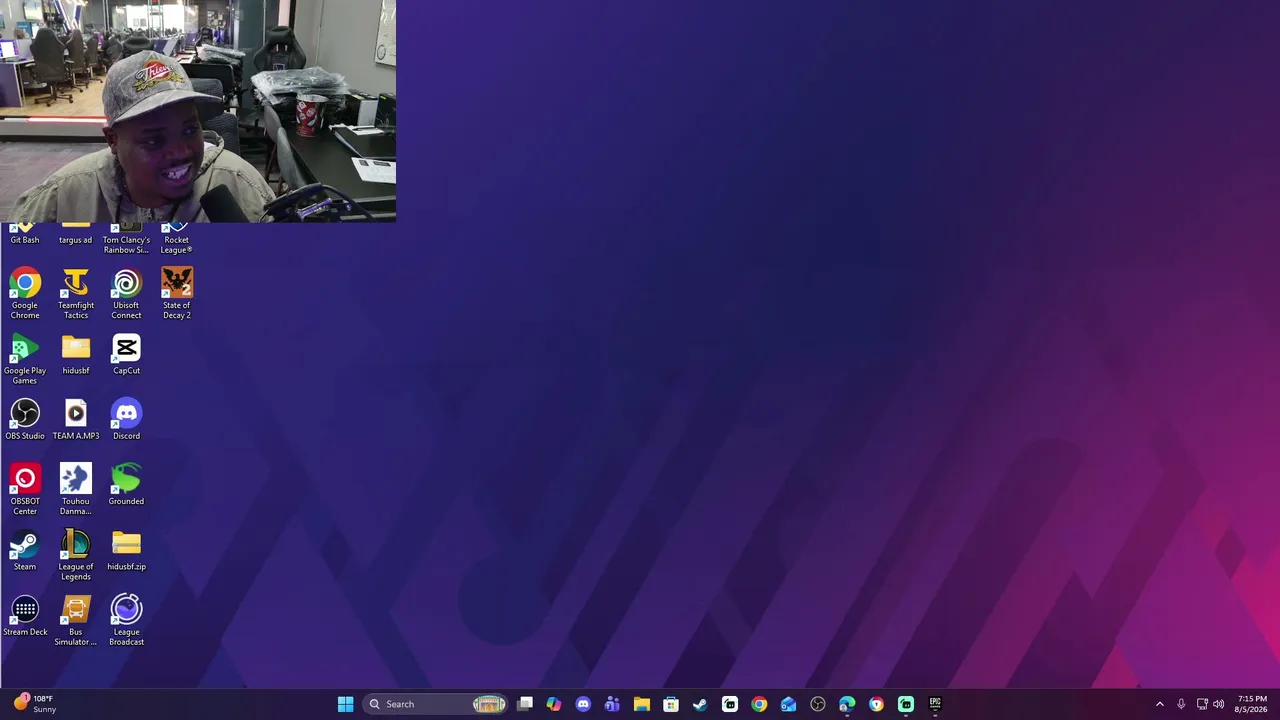
Task: Open Microsoft Store from the taskbar
Action: coord(671,704)
